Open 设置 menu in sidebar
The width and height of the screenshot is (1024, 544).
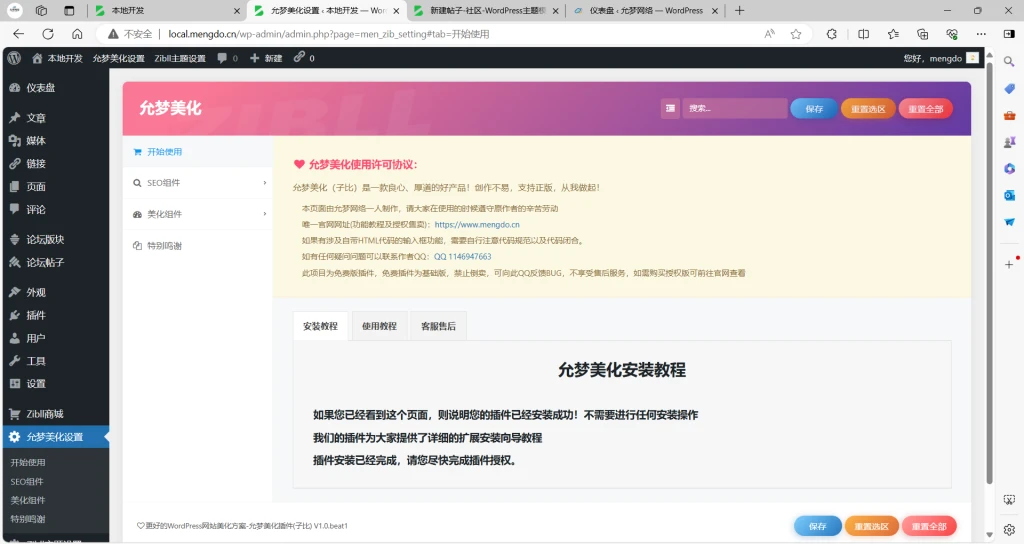(56, 384)
